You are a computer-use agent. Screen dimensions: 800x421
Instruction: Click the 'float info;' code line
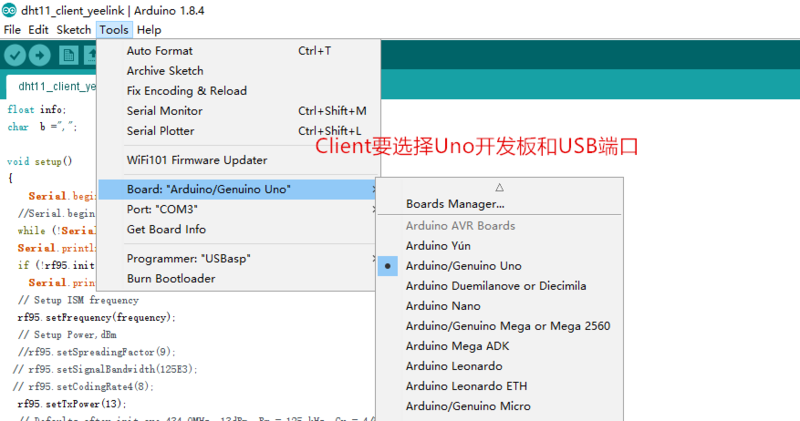(37, 109)
